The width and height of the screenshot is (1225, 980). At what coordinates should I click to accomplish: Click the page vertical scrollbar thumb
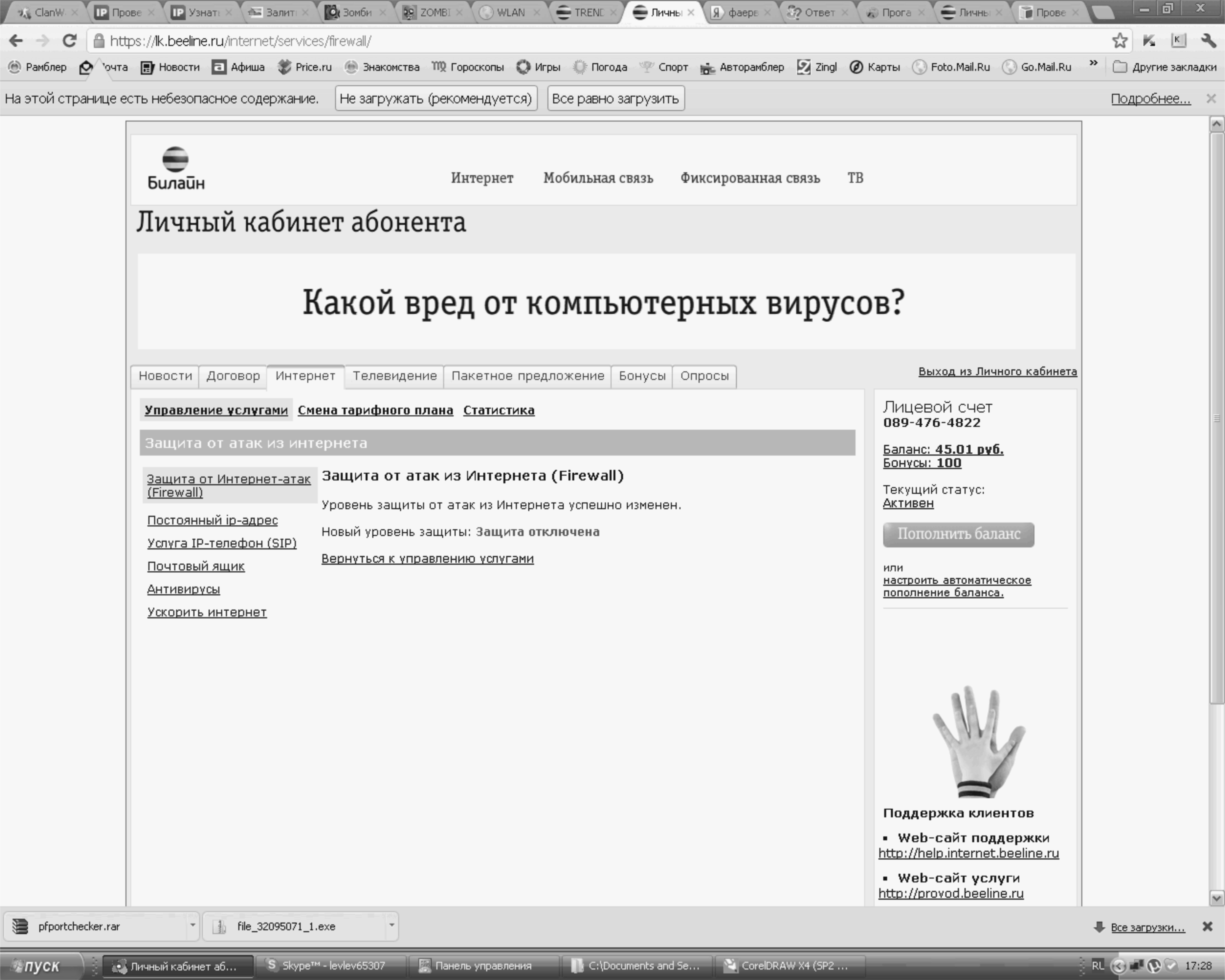point(1216,419)
